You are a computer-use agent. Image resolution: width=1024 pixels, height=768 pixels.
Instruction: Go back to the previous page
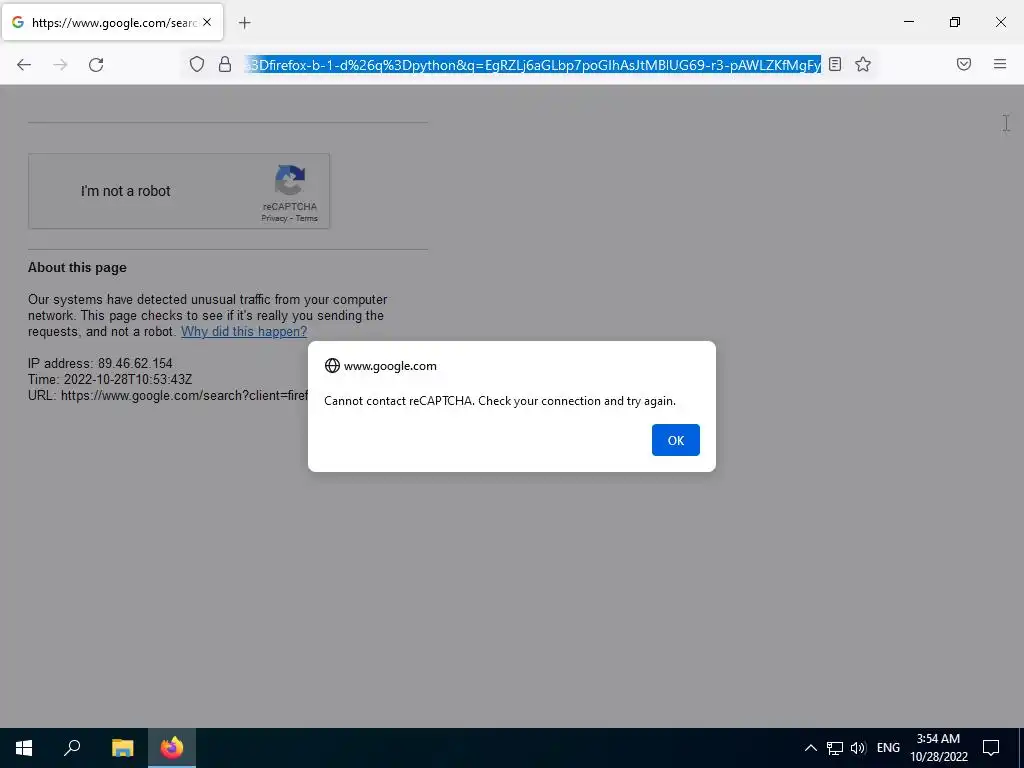pos(24,64)
